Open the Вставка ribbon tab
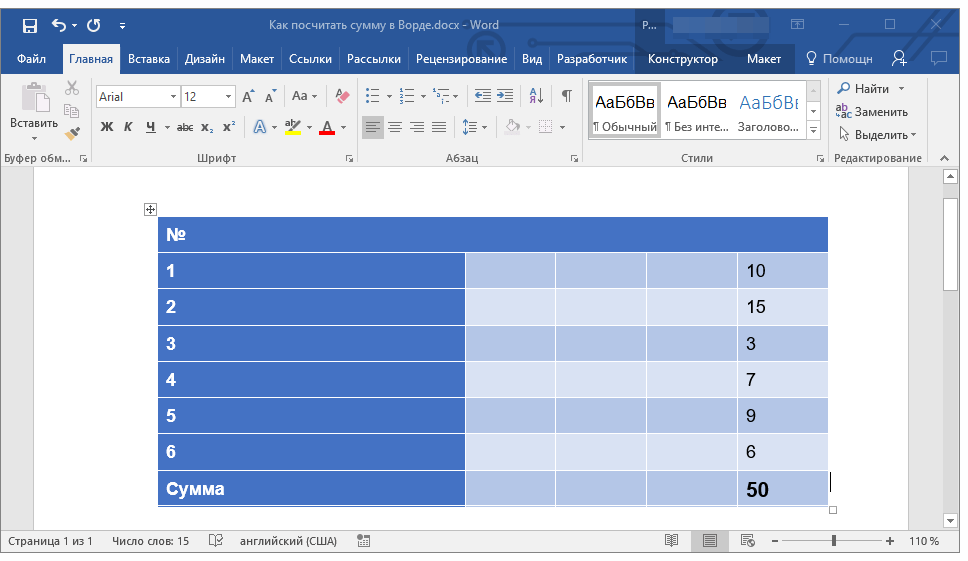The image size is (968, 561). [149, 59]
